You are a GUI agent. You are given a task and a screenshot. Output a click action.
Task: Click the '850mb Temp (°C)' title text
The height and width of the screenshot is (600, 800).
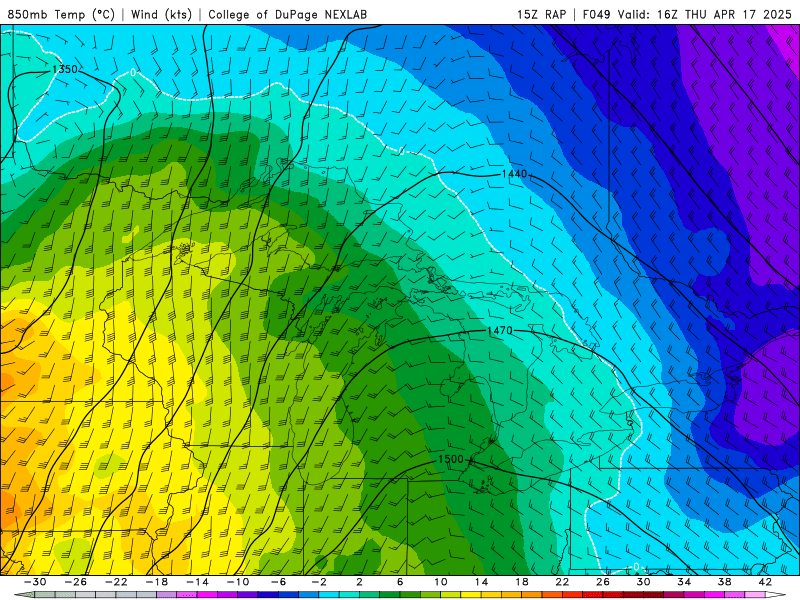click(61, 14)
